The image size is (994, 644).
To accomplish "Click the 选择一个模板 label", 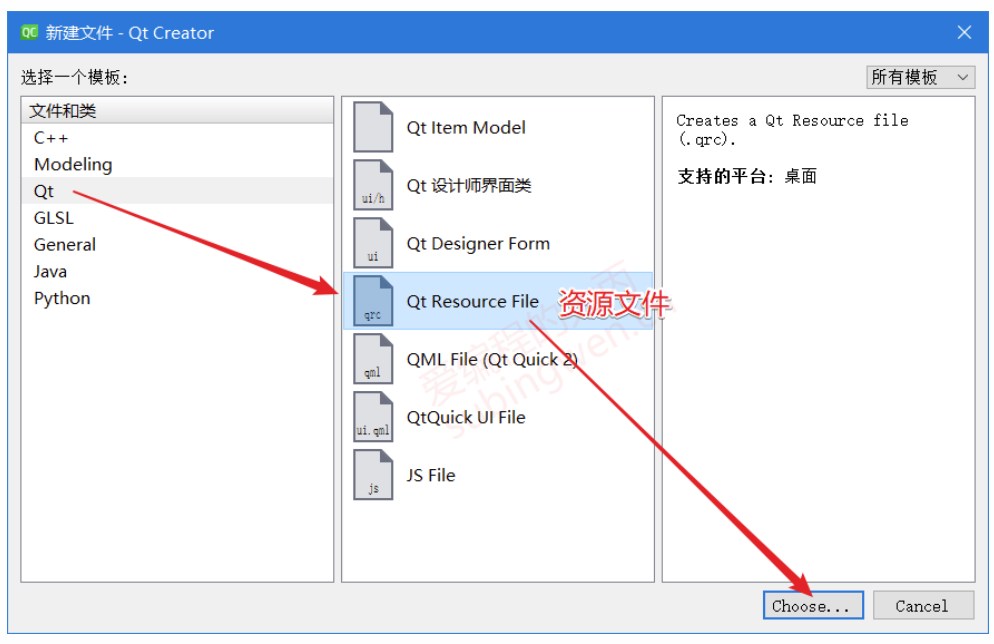I will [75, 77].
